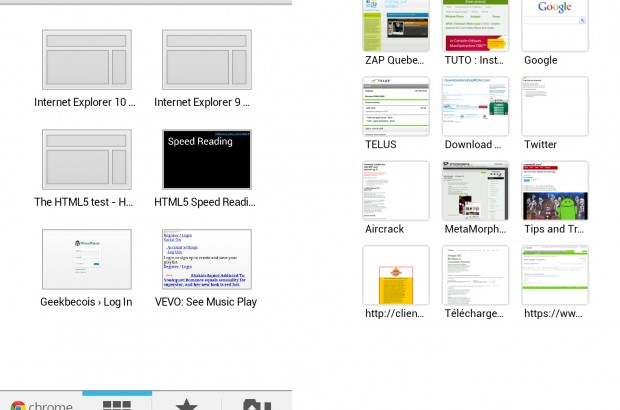Open the other devices folder icon
Viewport: 620px width, 410px height.
tap(257, 403)
